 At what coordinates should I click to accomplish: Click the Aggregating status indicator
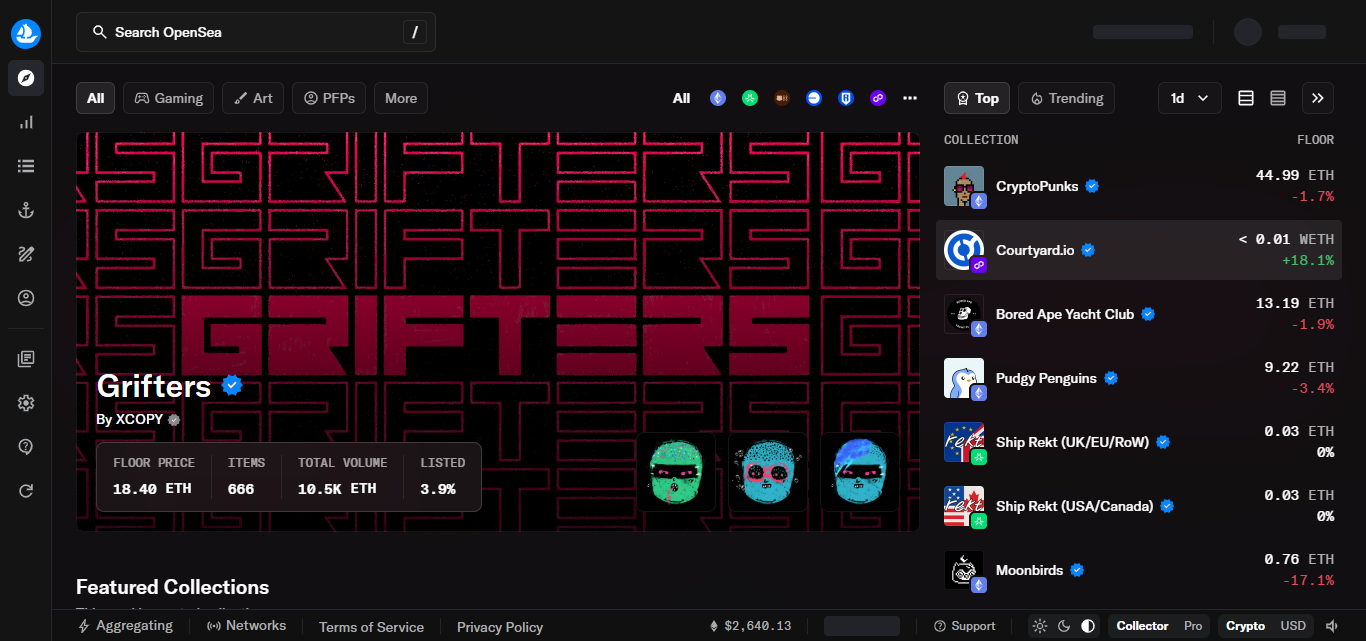click(125, 626)
